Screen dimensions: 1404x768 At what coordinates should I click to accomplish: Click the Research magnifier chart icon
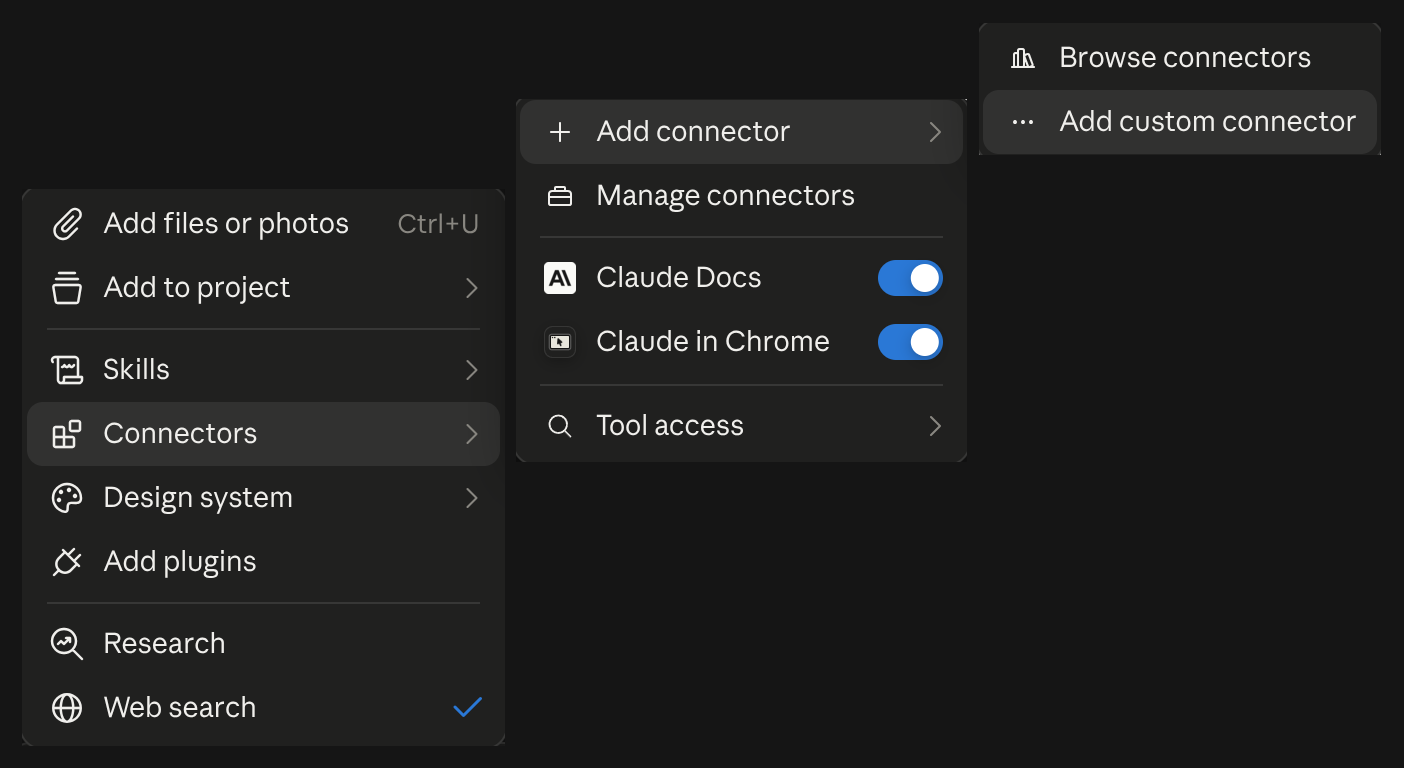point(66,644)
